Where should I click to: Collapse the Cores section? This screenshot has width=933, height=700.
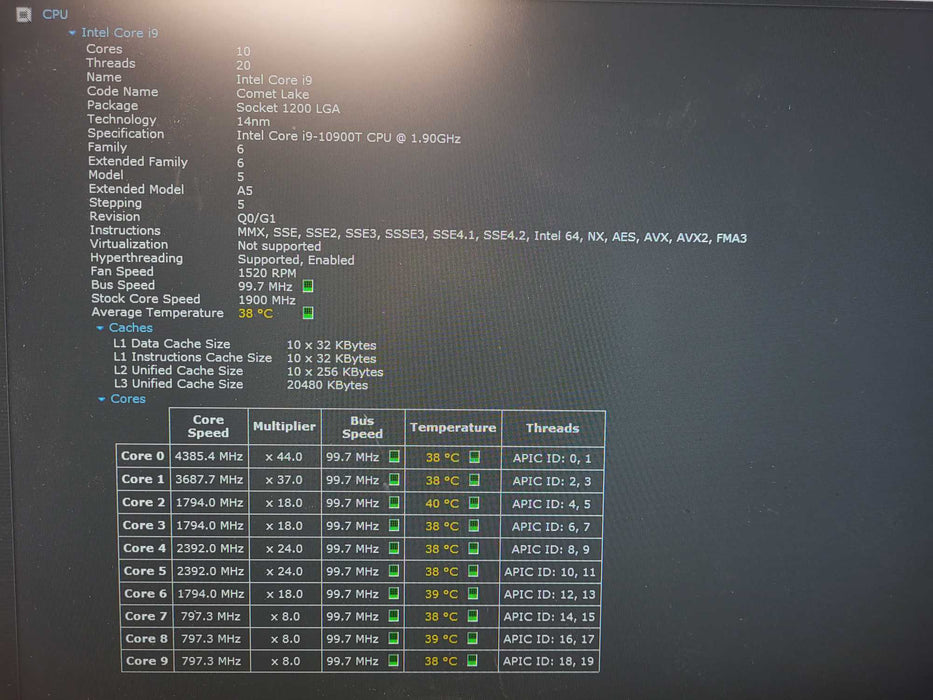pos(102,399)
